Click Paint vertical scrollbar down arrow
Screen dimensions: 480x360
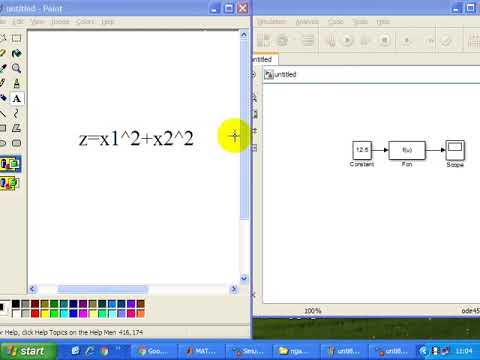[x=244, y=278]
